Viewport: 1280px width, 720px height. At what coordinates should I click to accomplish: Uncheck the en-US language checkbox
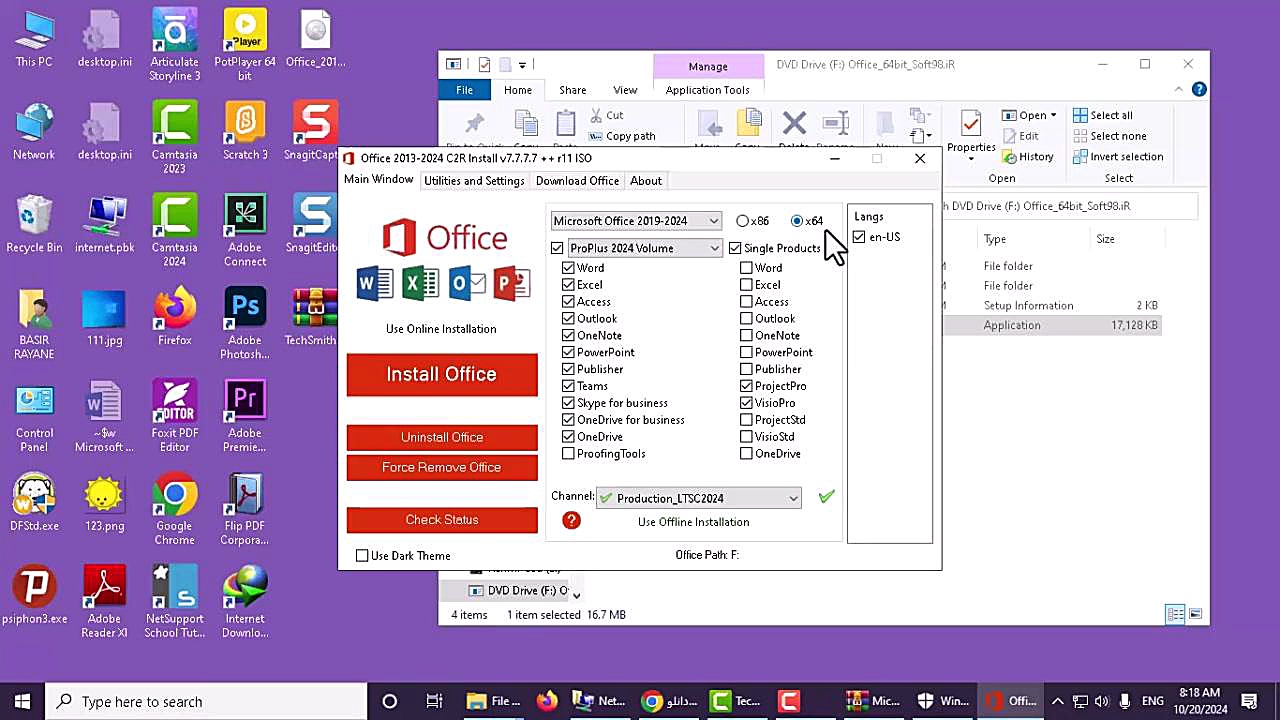tap(859, 237)
